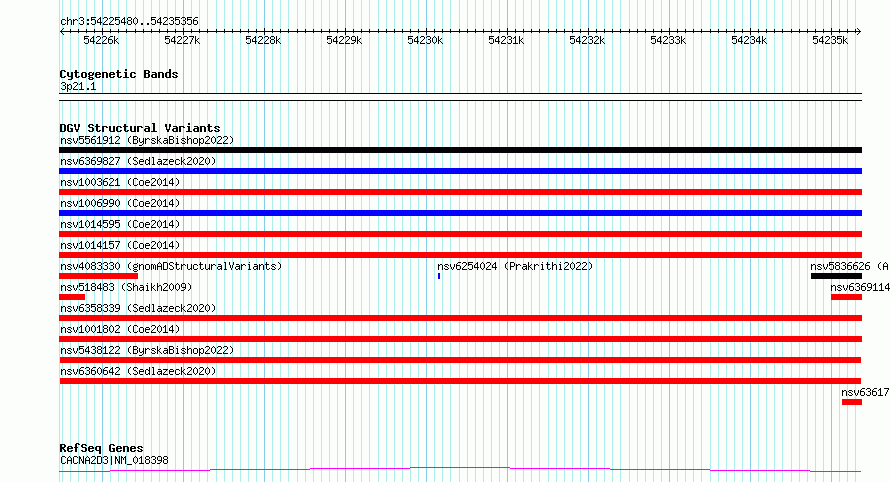Screen dimensions: 890x482
Task: Open variant nsv6254024 (Prakrithi2022) label
Action: tap(515, 266)
